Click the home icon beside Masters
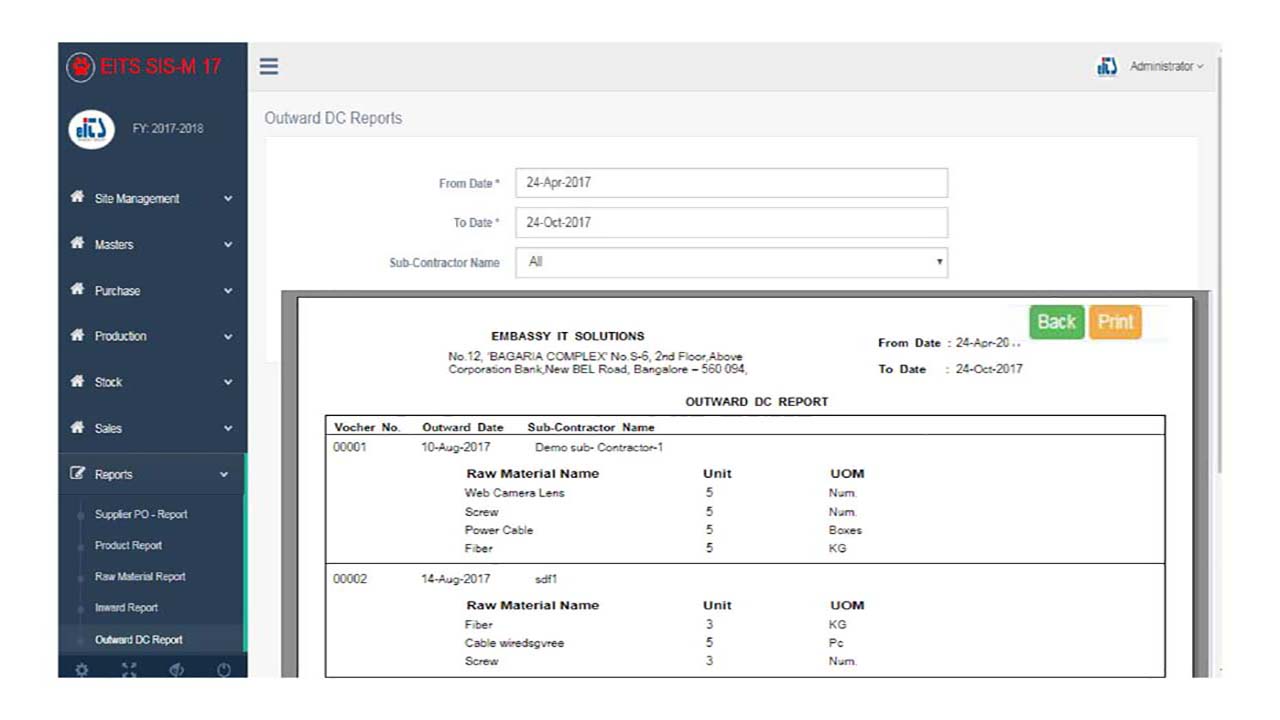1280x720 pixels. pyautogui.click(x=77, y=244)
